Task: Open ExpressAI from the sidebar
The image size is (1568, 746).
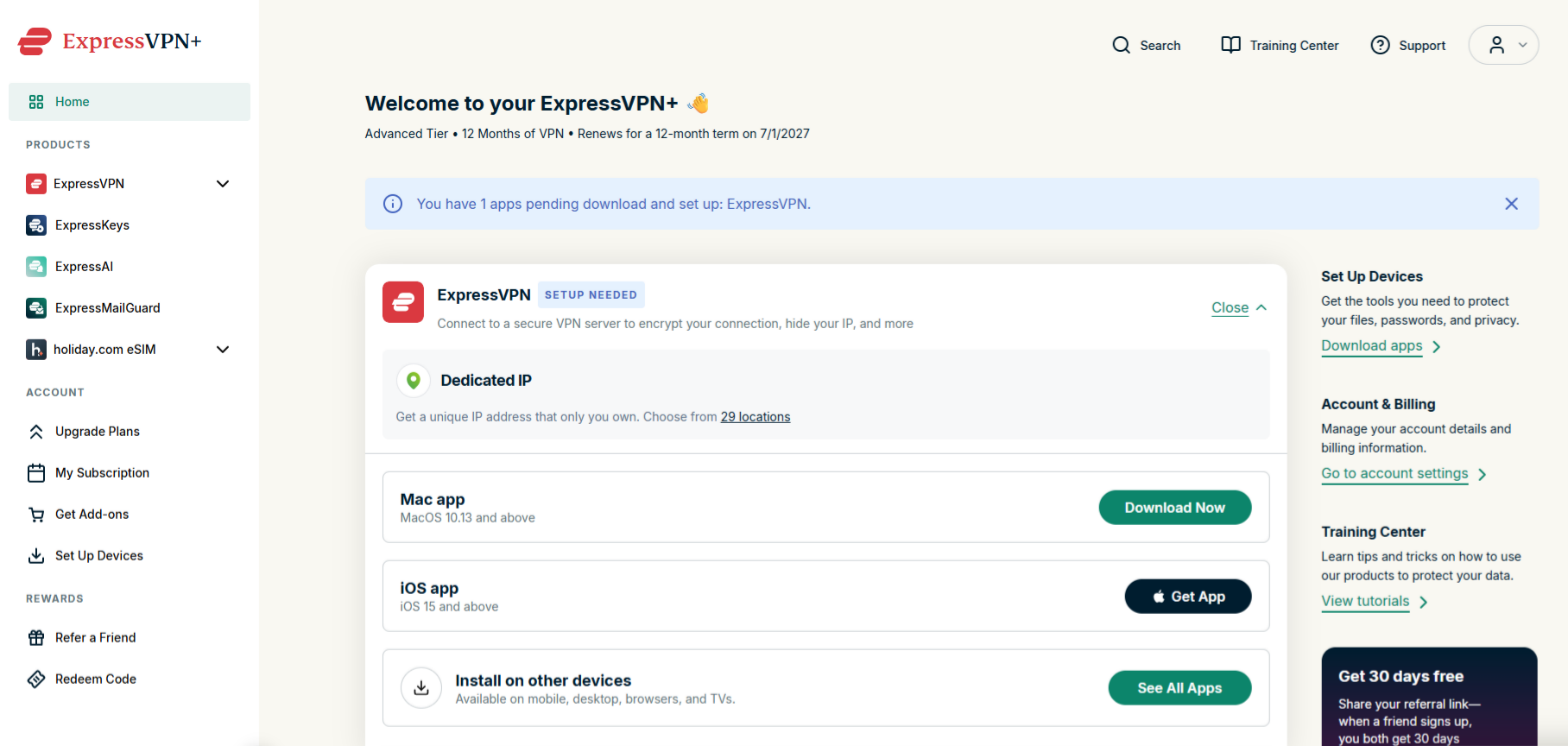Action: tap(84, 267)
